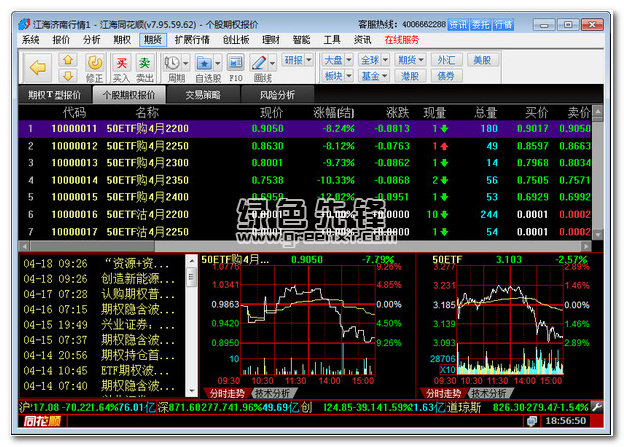The height and width of the screenshot is (447, 624).
Task: Click the 涨幅(结) column header
Action: [333, 113]
